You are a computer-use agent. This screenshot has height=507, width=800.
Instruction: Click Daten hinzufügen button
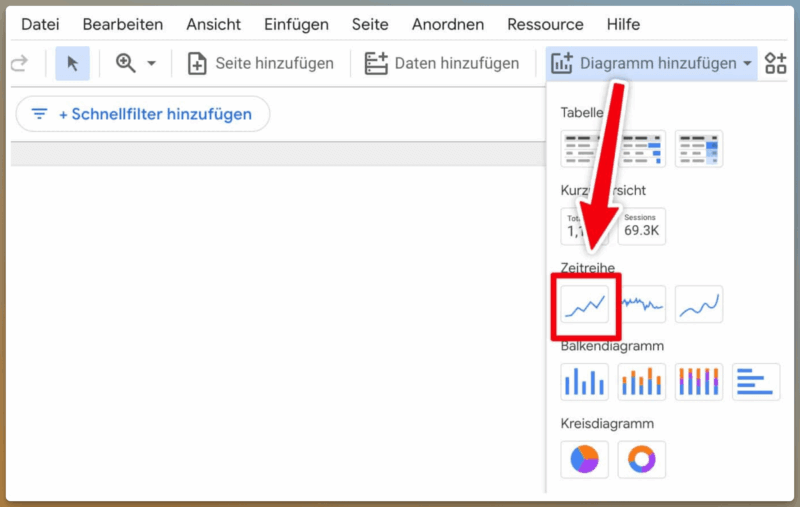(x=441, y=63)
